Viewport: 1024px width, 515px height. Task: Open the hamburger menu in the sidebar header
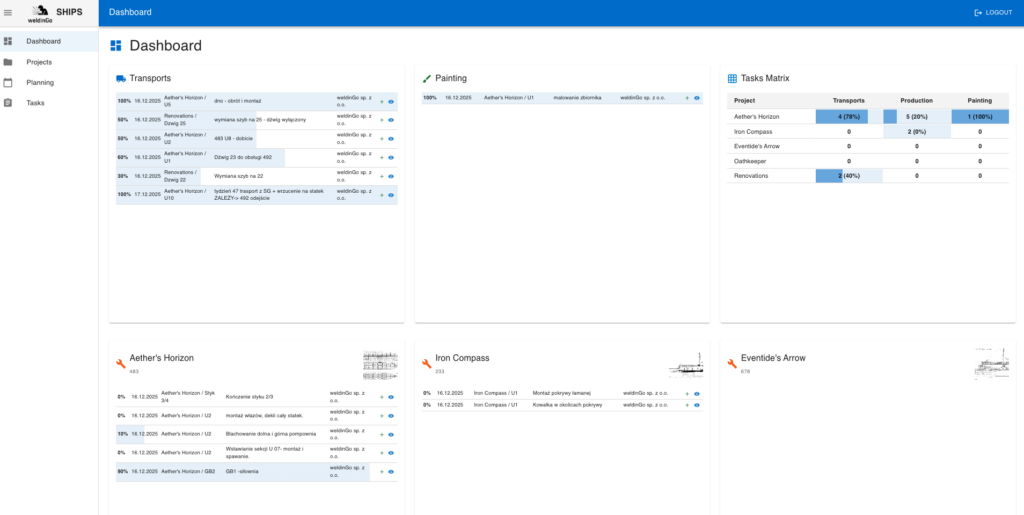[x=8, y=12]
